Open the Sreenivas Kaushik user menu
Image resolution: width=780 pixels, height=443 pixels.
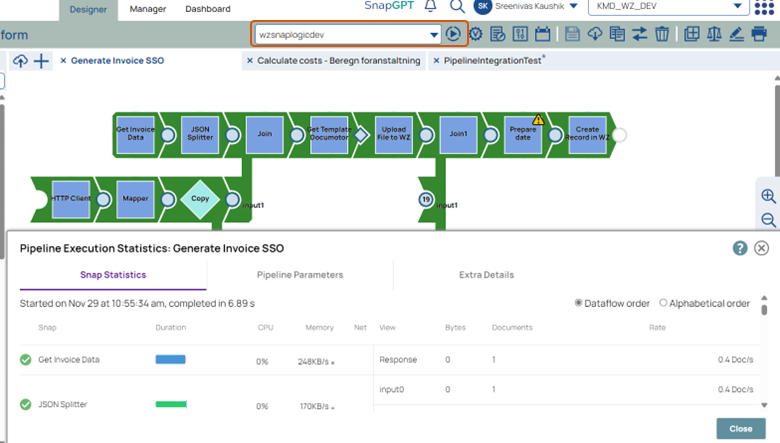click(536, 6)
